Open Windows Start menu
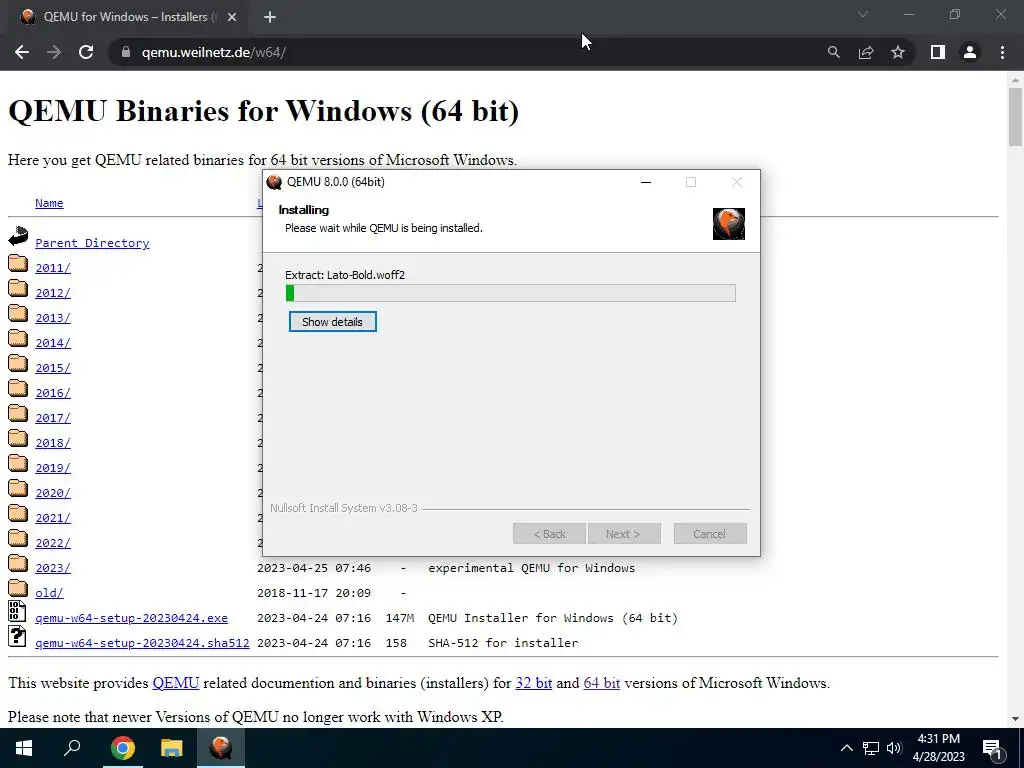Viewport: 1024px width, 768px height. click(x=24, y=748)
